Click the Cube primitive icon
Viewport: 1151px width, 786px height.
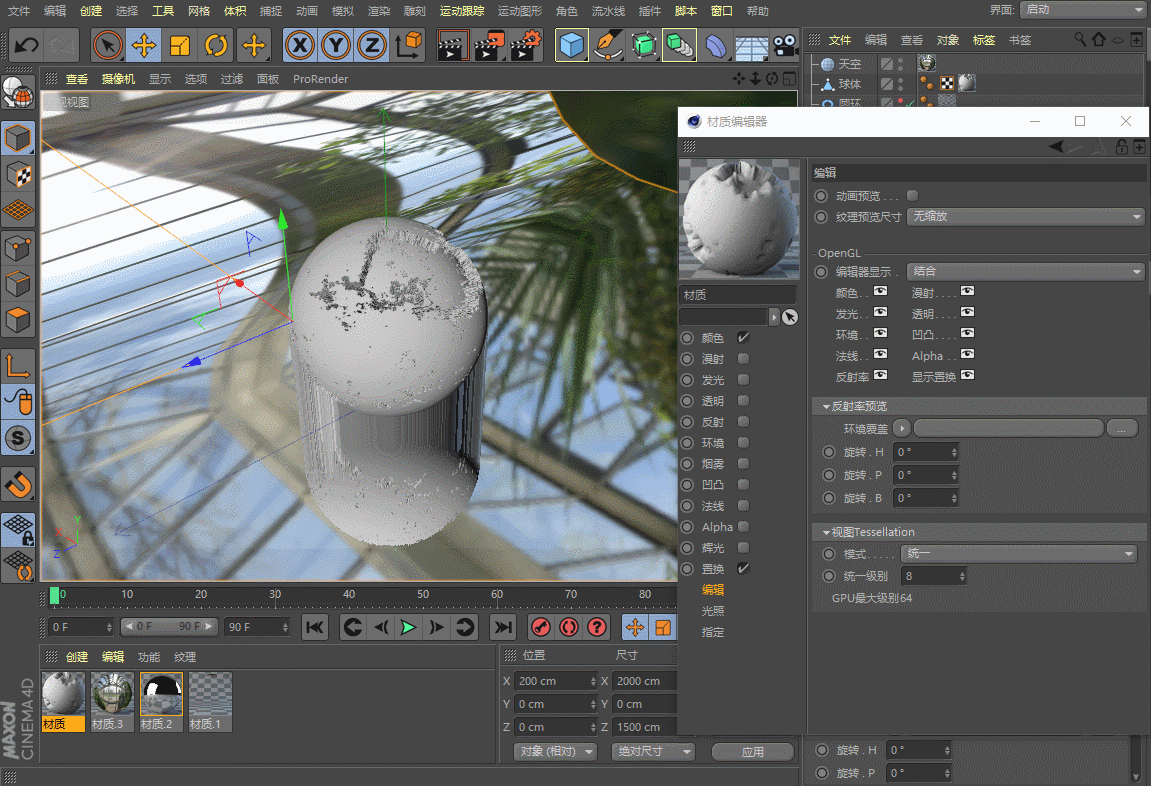click(571, 45)
